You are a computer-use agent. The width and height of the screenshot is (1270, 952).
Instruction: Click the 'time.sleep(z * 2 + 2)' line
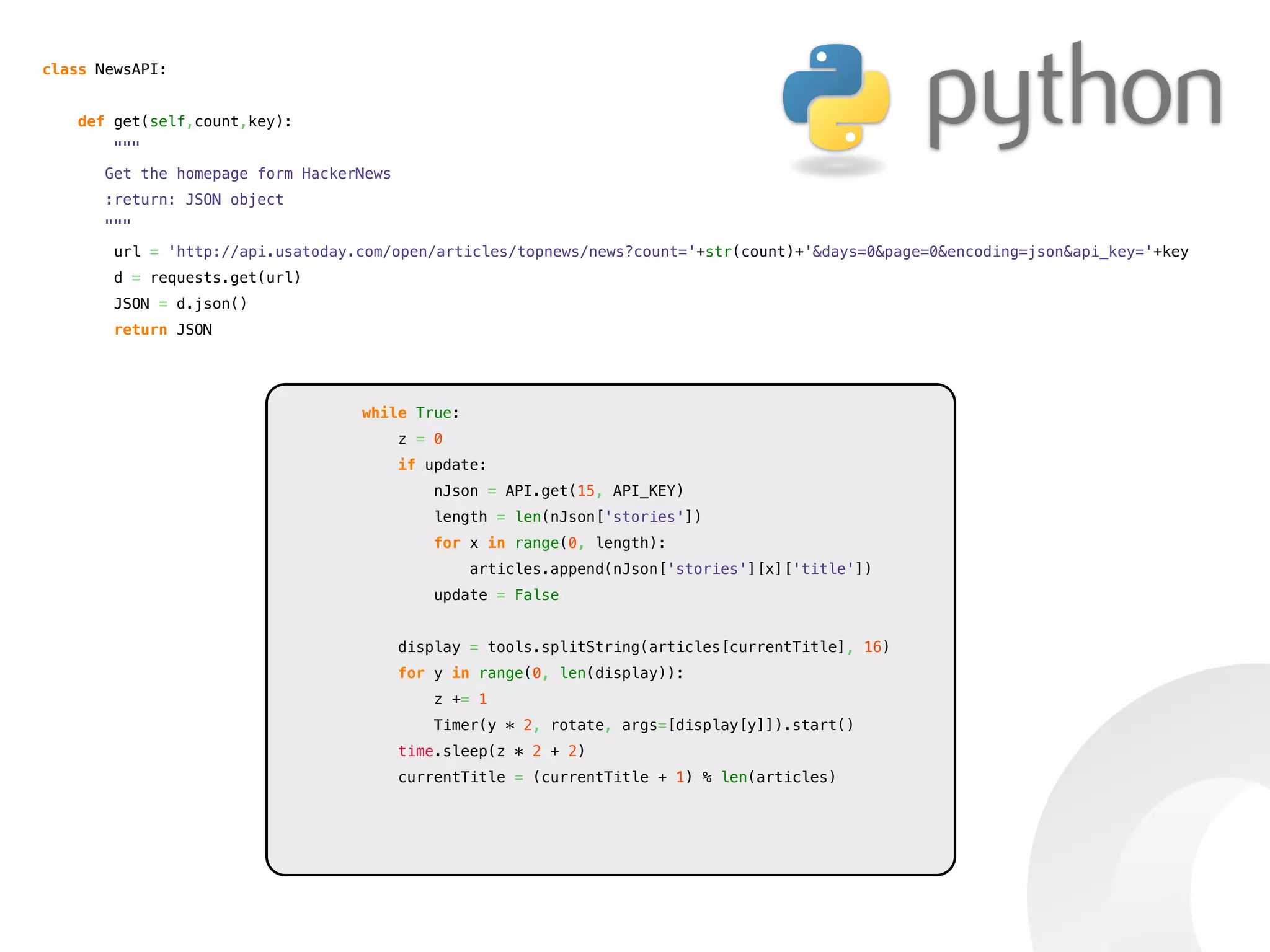[492, 751]
